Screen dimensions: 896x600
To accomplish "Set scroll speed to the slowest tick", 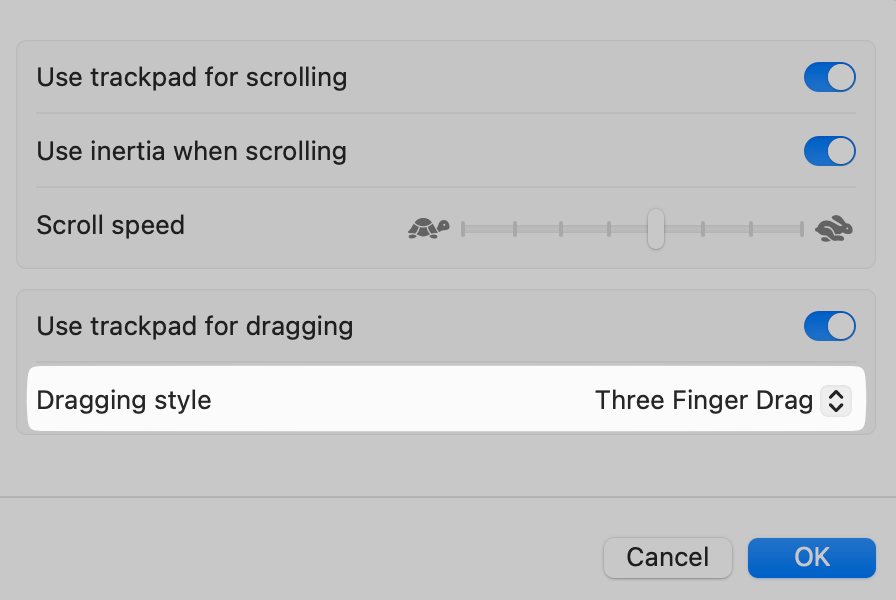I will tap(463, 229).
